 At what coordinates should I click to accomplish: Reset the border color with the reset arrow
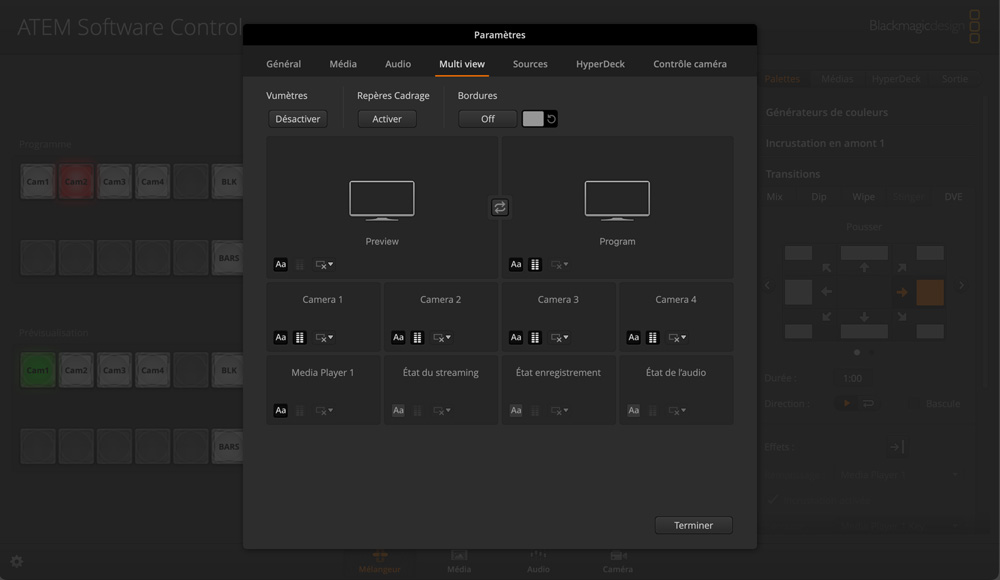551,119
